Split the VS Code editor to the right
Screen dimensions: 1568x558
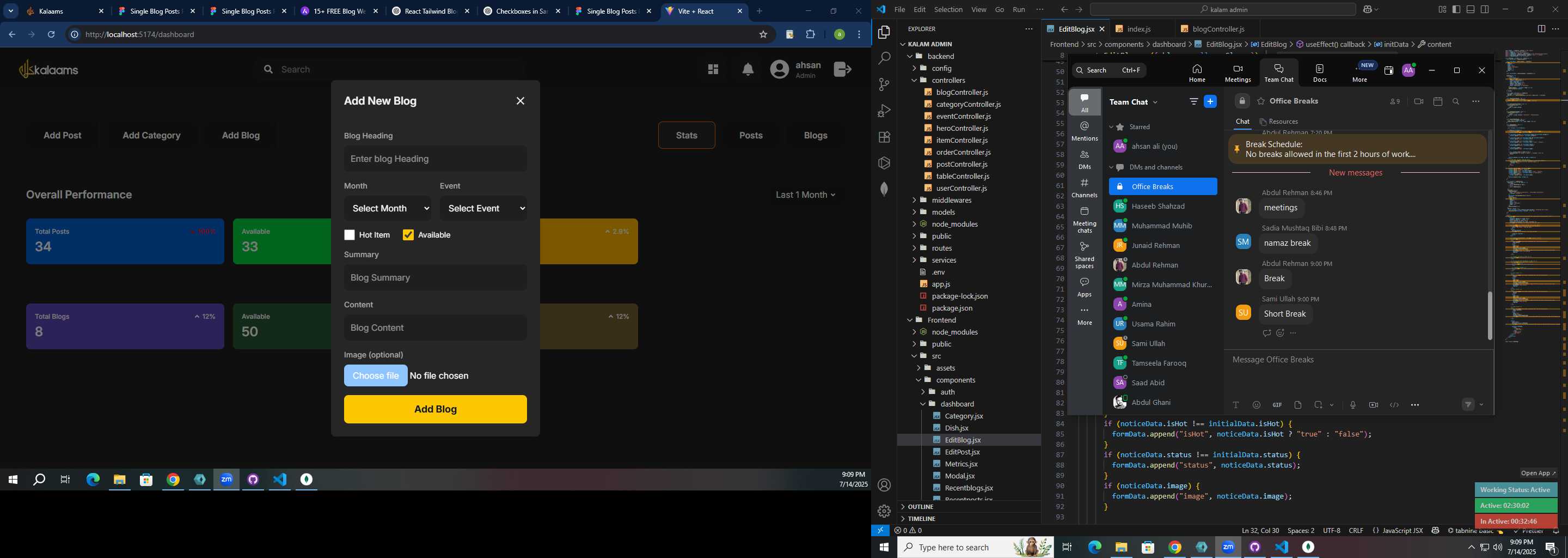point(1541,29)
